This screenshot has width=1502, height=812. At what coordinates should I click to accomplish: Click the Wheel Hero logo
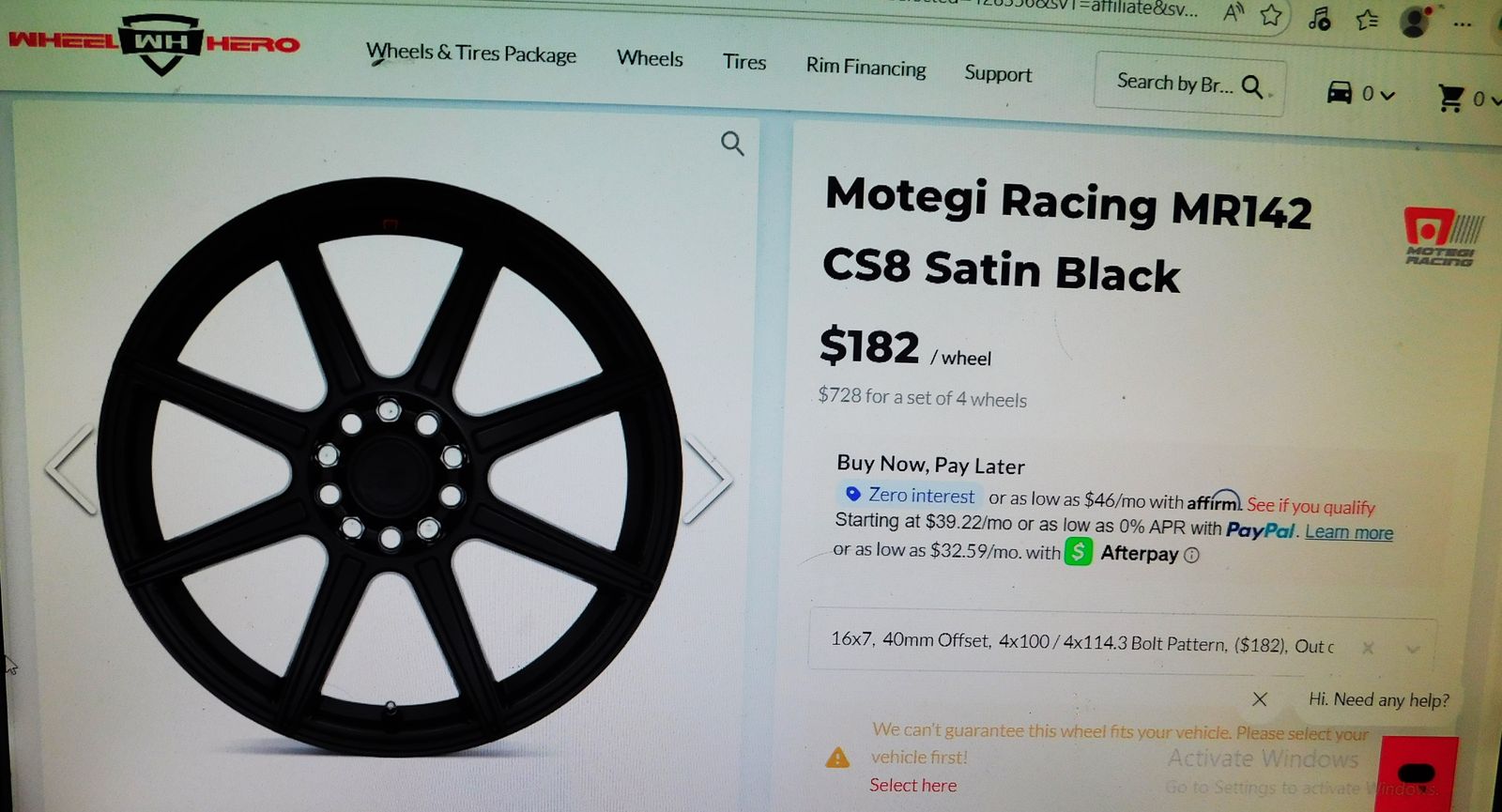[x=155, y=43]
